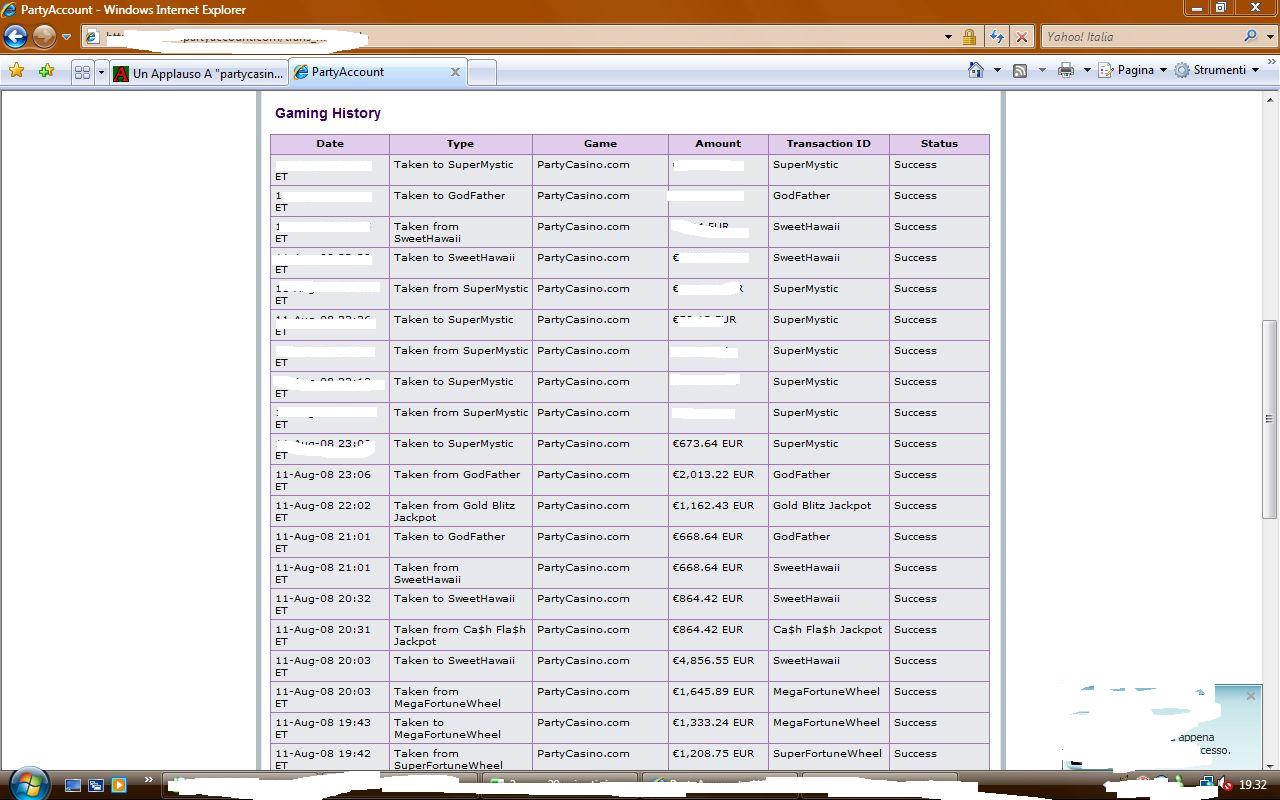This screenshot has height=800, width=1280.
Task: Close the PartyAccount tab
Action: 455,72
